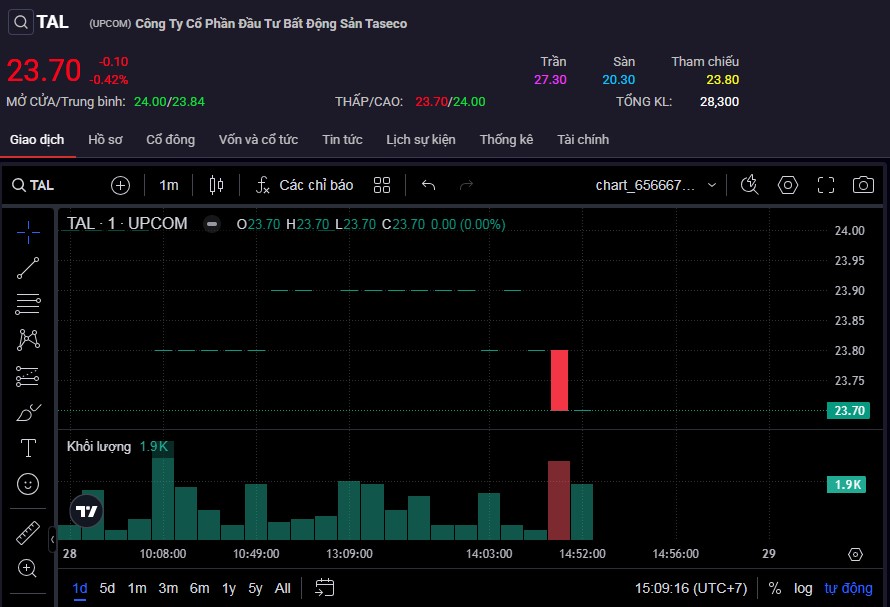Select the ruler measure tool
Screen dimensions: 890x607
pyautogui.click(x=28, y=533)
